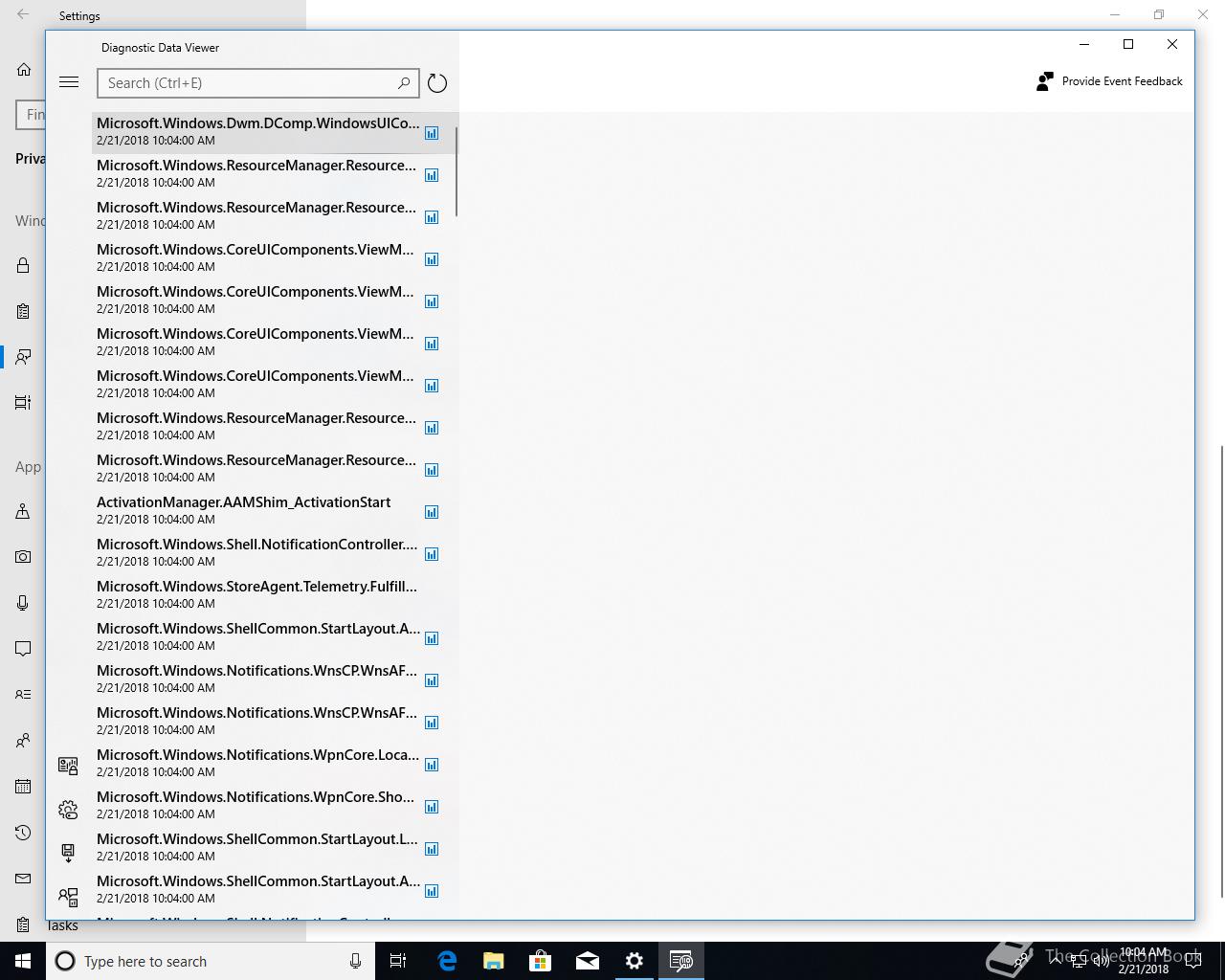Click Provide Event Feedback button

point(1110,81)
